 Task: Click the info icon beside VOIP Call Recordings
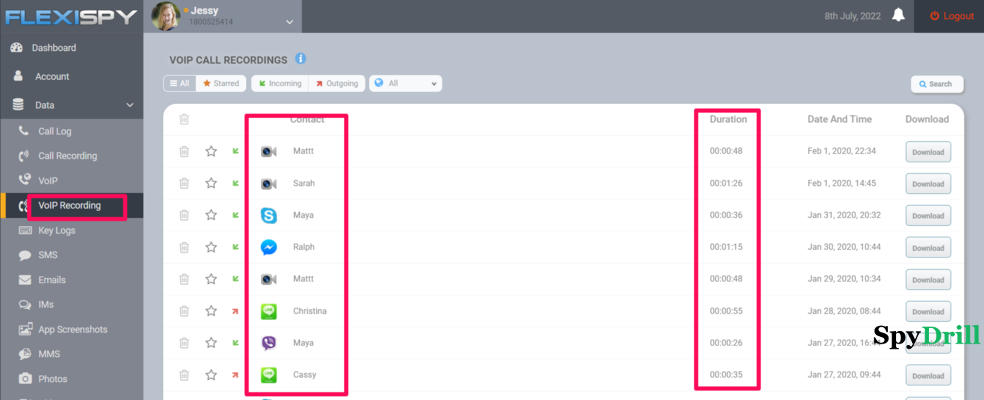pyautogui.click(x=300, y=59)
